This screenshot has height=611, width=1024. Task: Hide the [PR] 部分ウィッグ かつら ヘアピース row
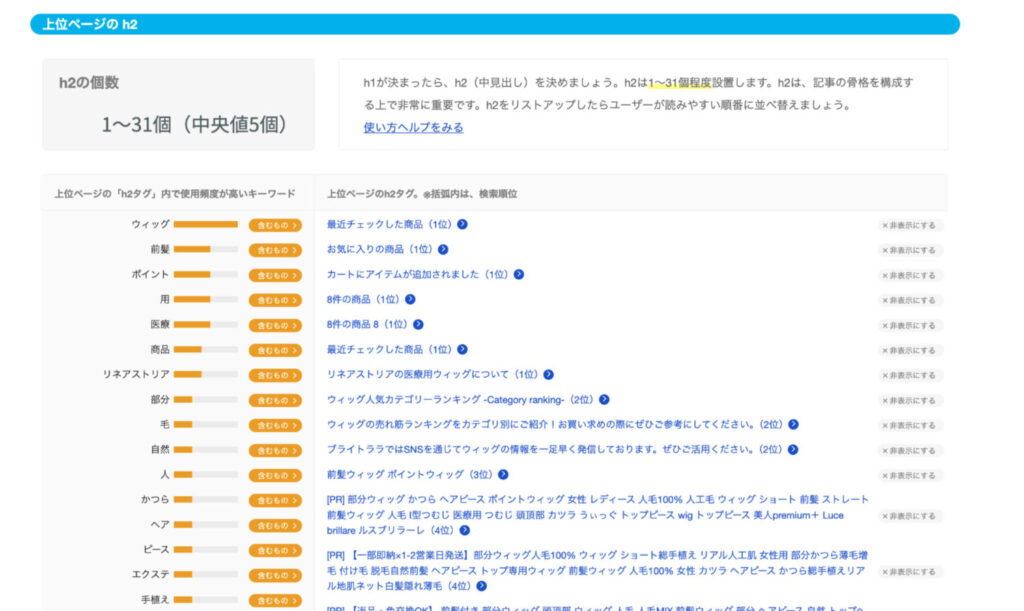(x=909, y=516)
